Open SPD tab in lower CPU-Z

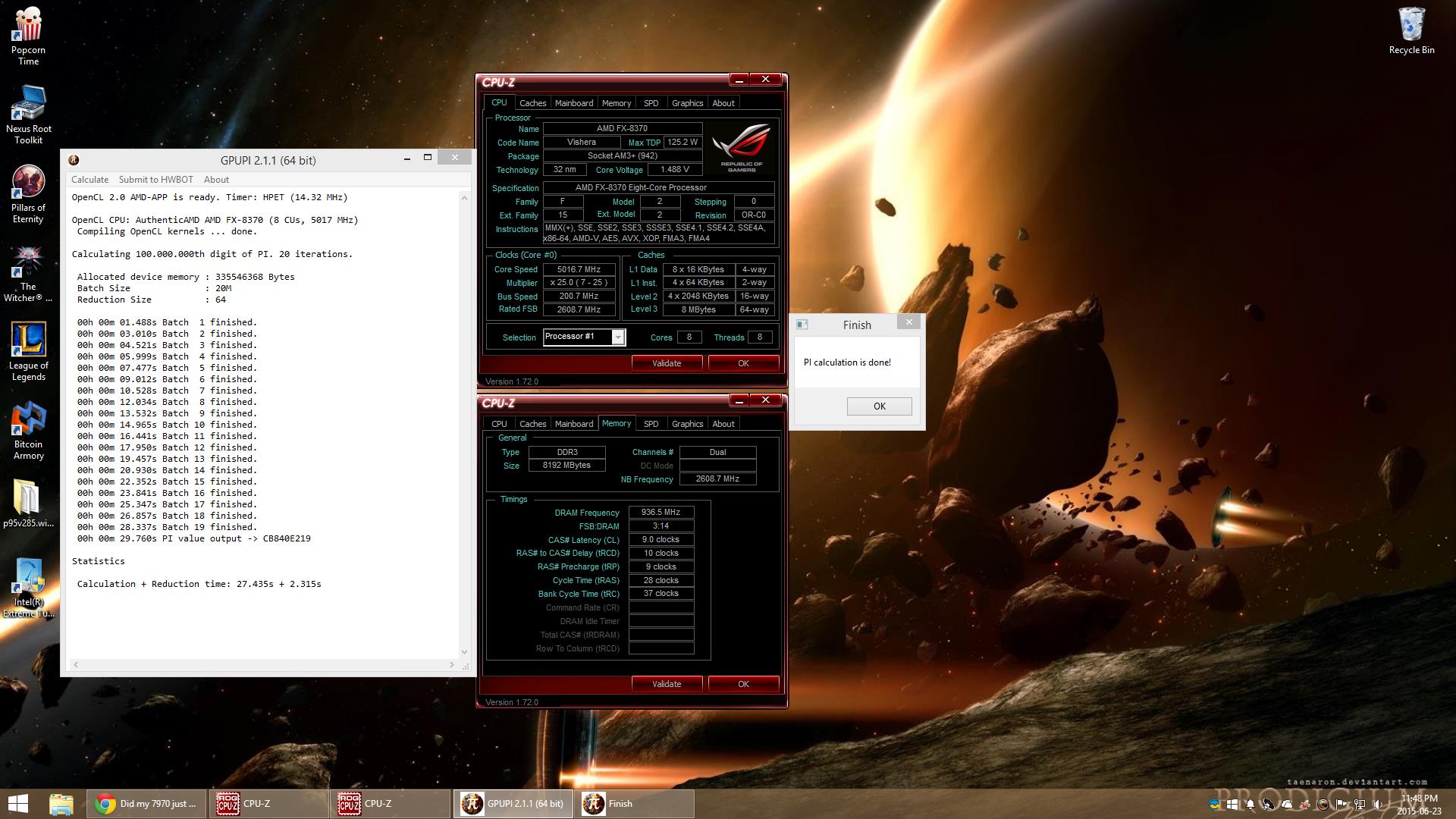[651, 424]
